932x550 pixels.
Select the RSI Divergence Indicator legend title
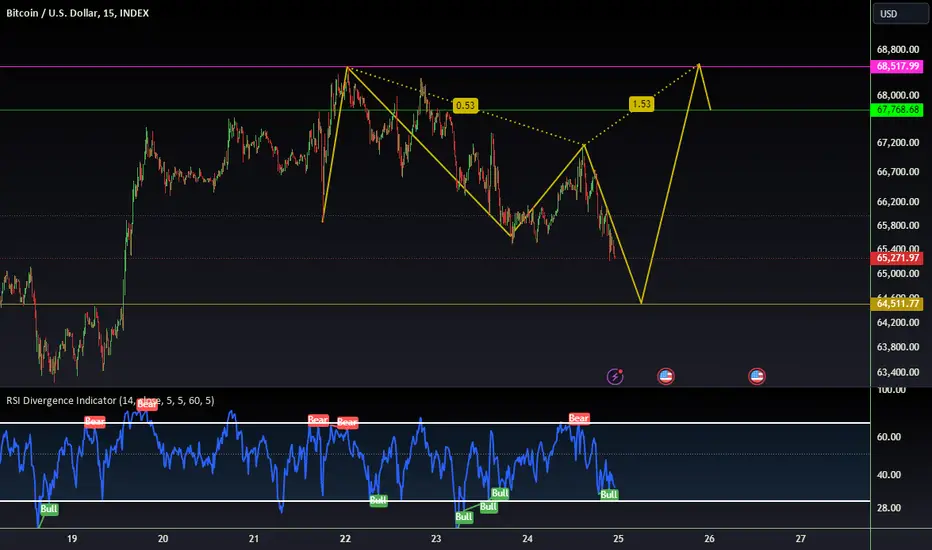tap(111, 401)
